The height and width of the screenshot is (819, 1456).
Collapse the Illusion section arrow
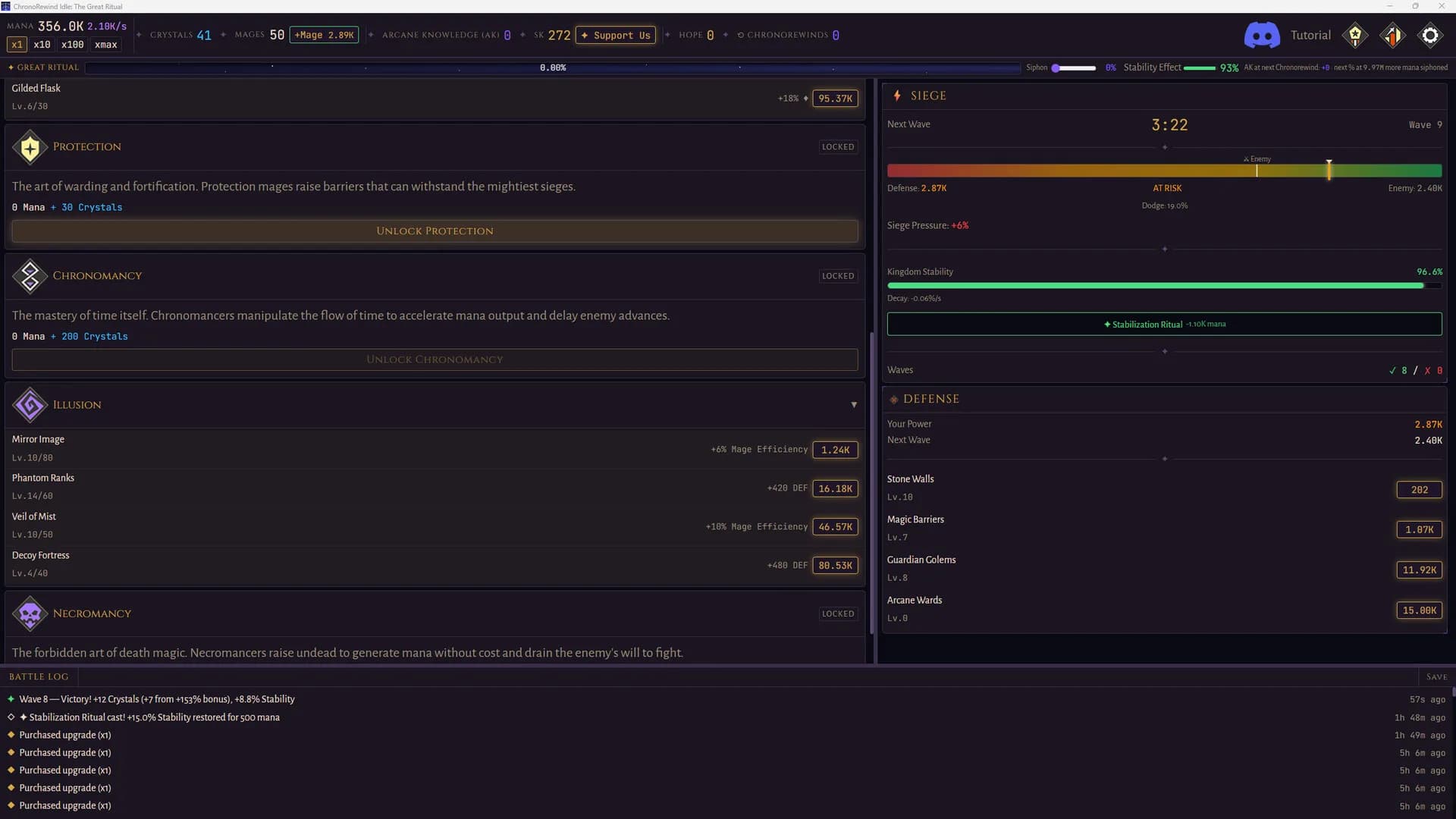[x=854, y=405]
